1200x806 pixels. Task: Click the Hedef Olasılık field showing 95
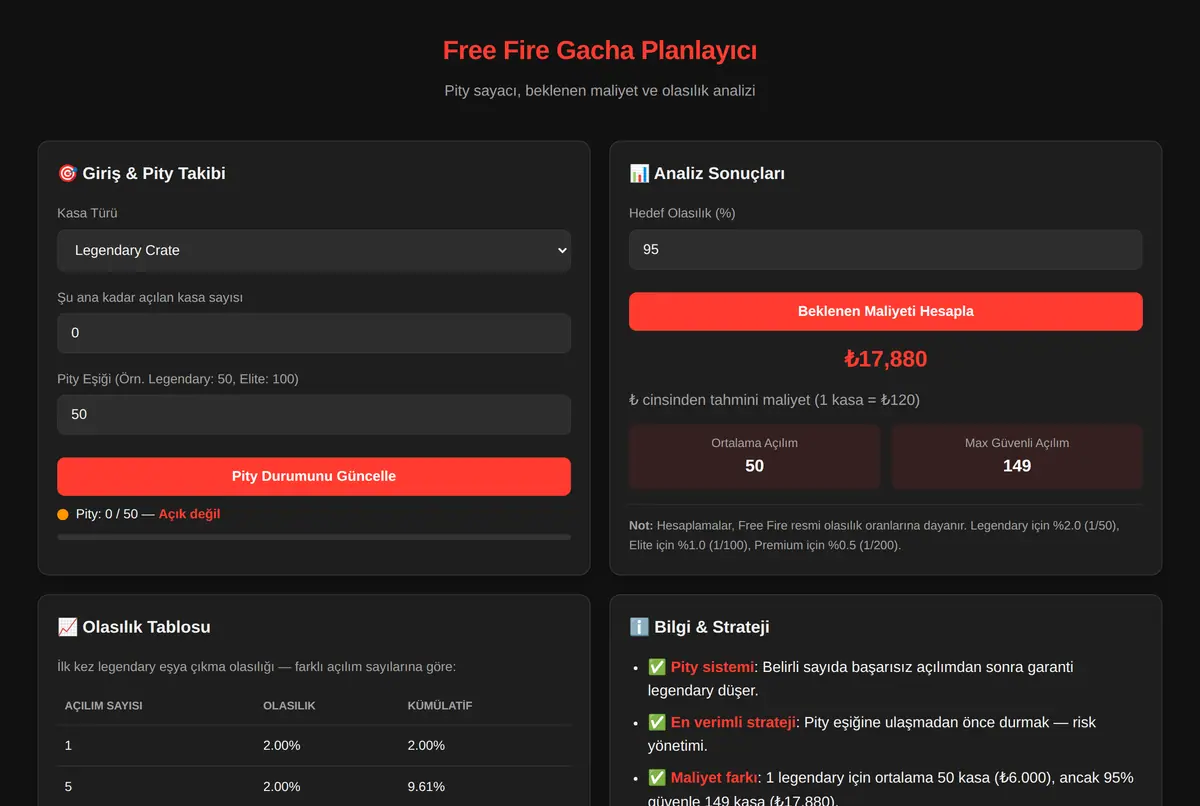click(x=885, y=249)
